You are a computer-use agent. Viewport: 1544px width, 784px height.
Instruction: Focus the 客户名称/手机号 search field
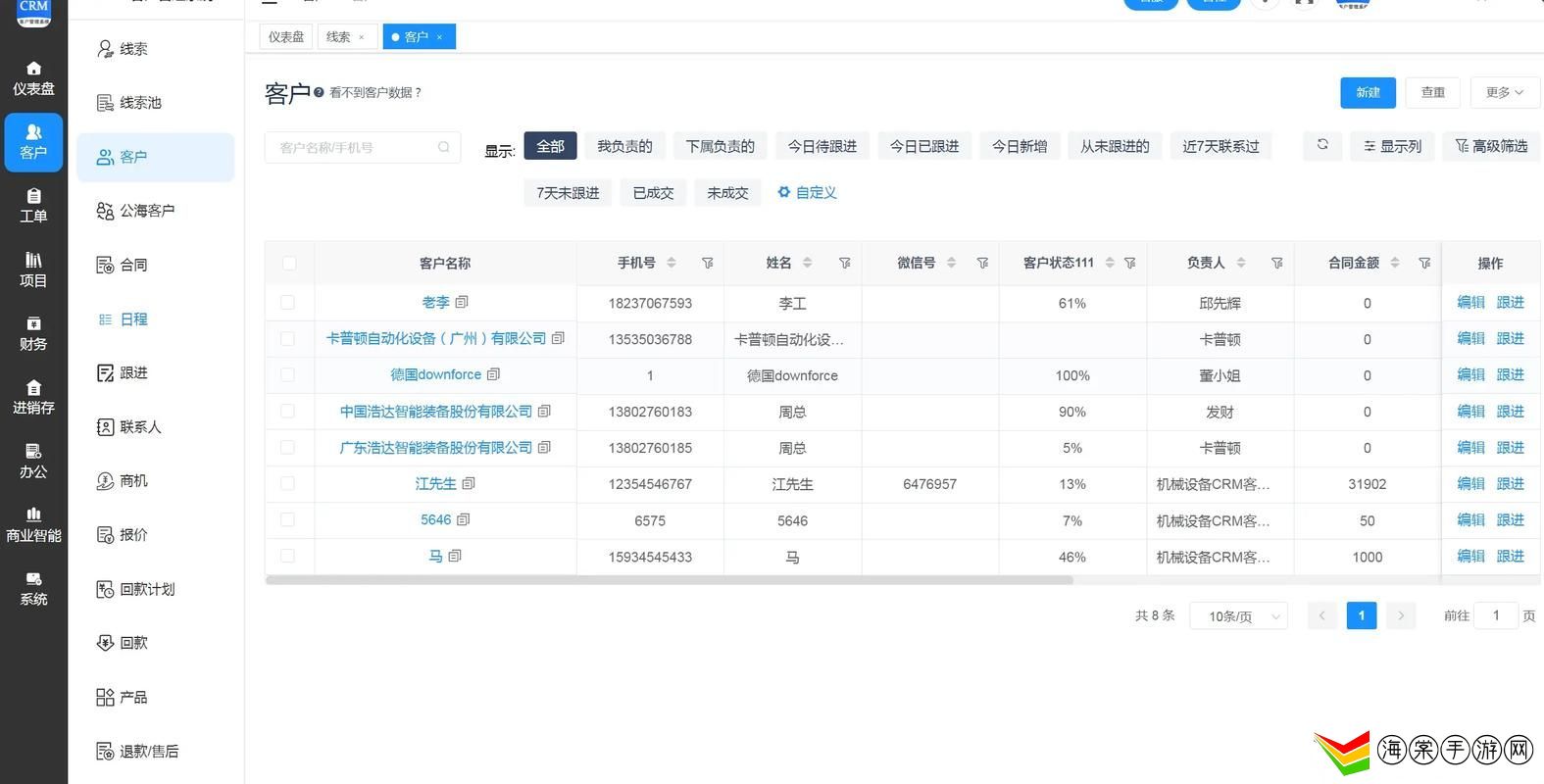point(362,147)
